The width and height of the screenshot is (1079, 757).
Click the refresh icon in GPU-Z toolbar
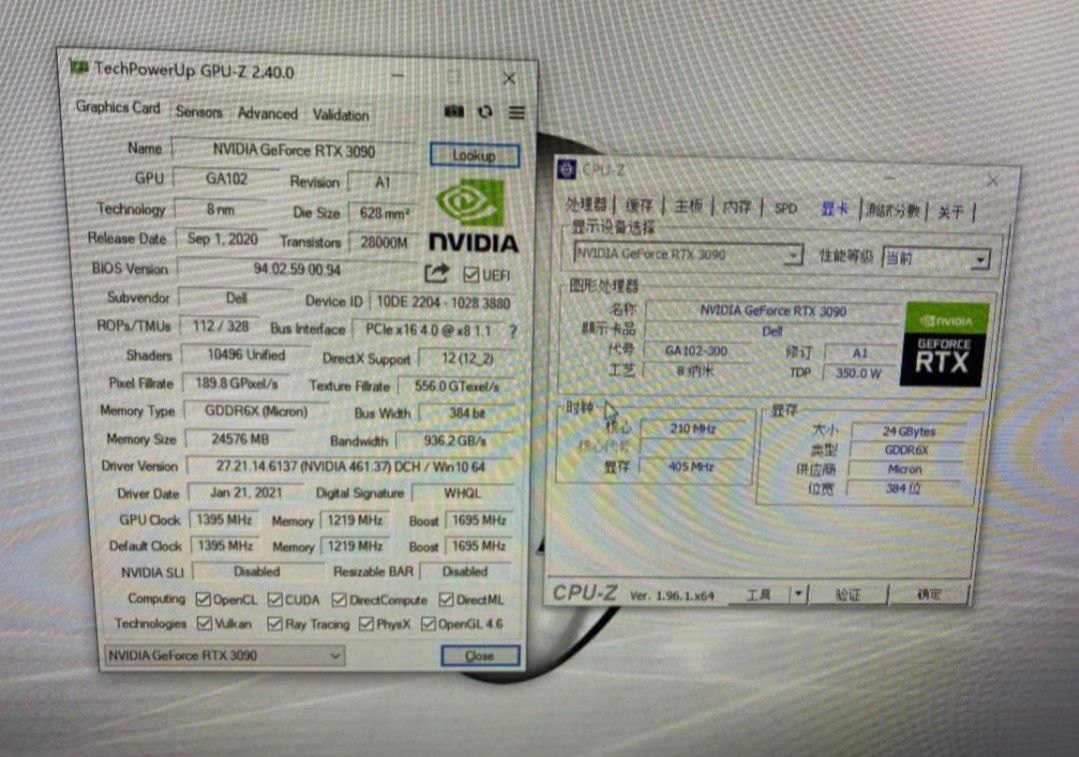click(484, 113)
